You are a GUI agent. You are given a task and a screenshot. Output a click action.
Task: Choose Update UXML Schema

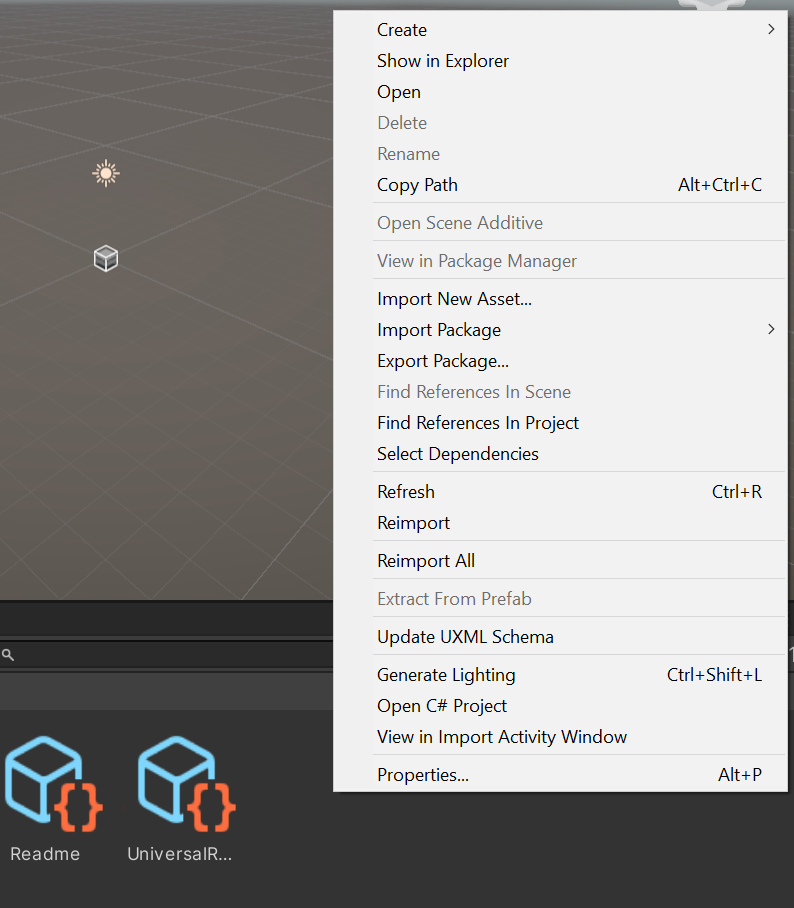tap(560, 637)
